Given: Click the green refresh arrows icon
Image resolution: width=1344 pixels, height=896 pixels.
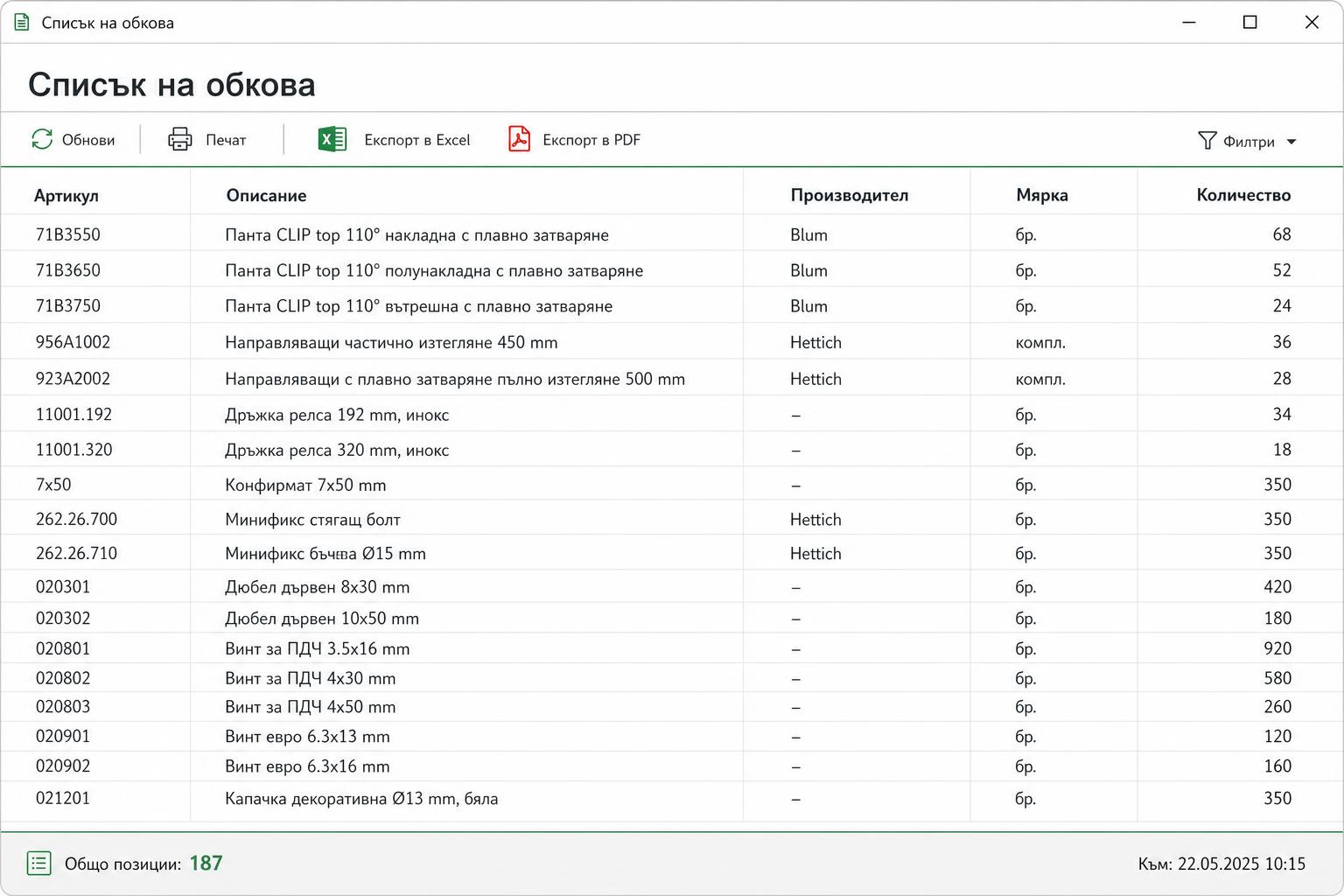Looking at the screenshot, I should pyautogui.click(x=42, y=139).
